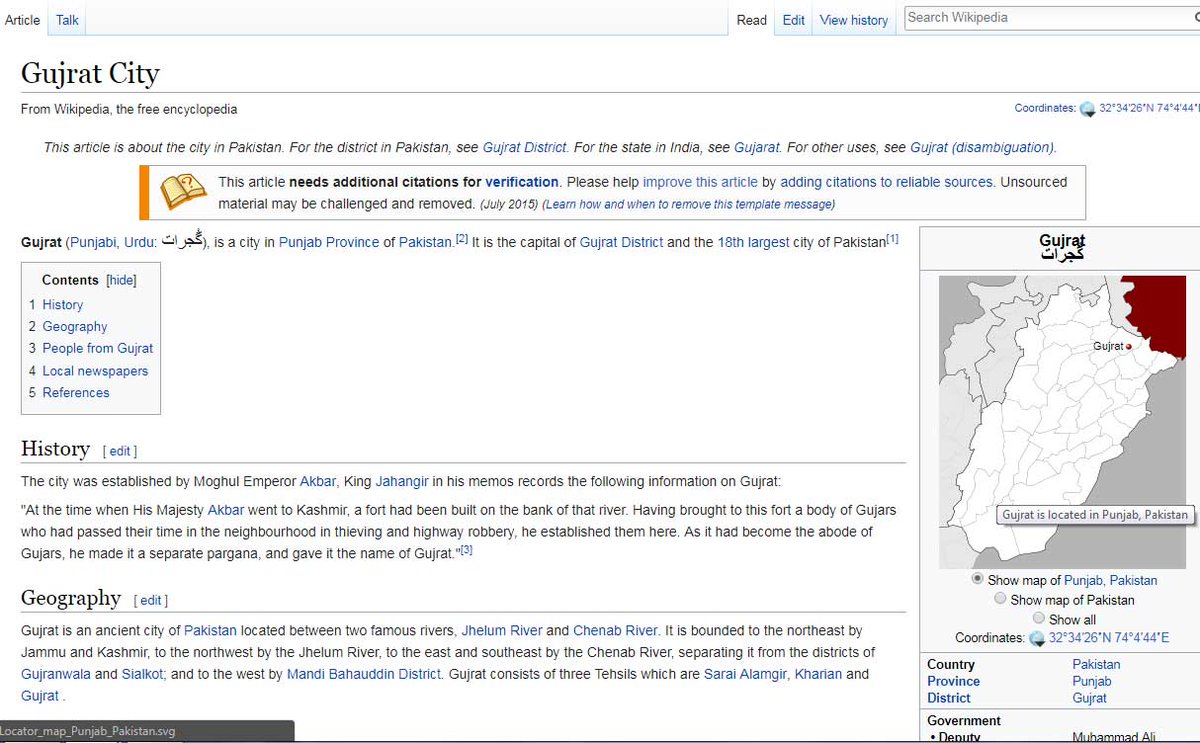The width and height of the screenshot is (1200, 743).
Task: Switch to the Read tab
Action: (x=752, y=20)
